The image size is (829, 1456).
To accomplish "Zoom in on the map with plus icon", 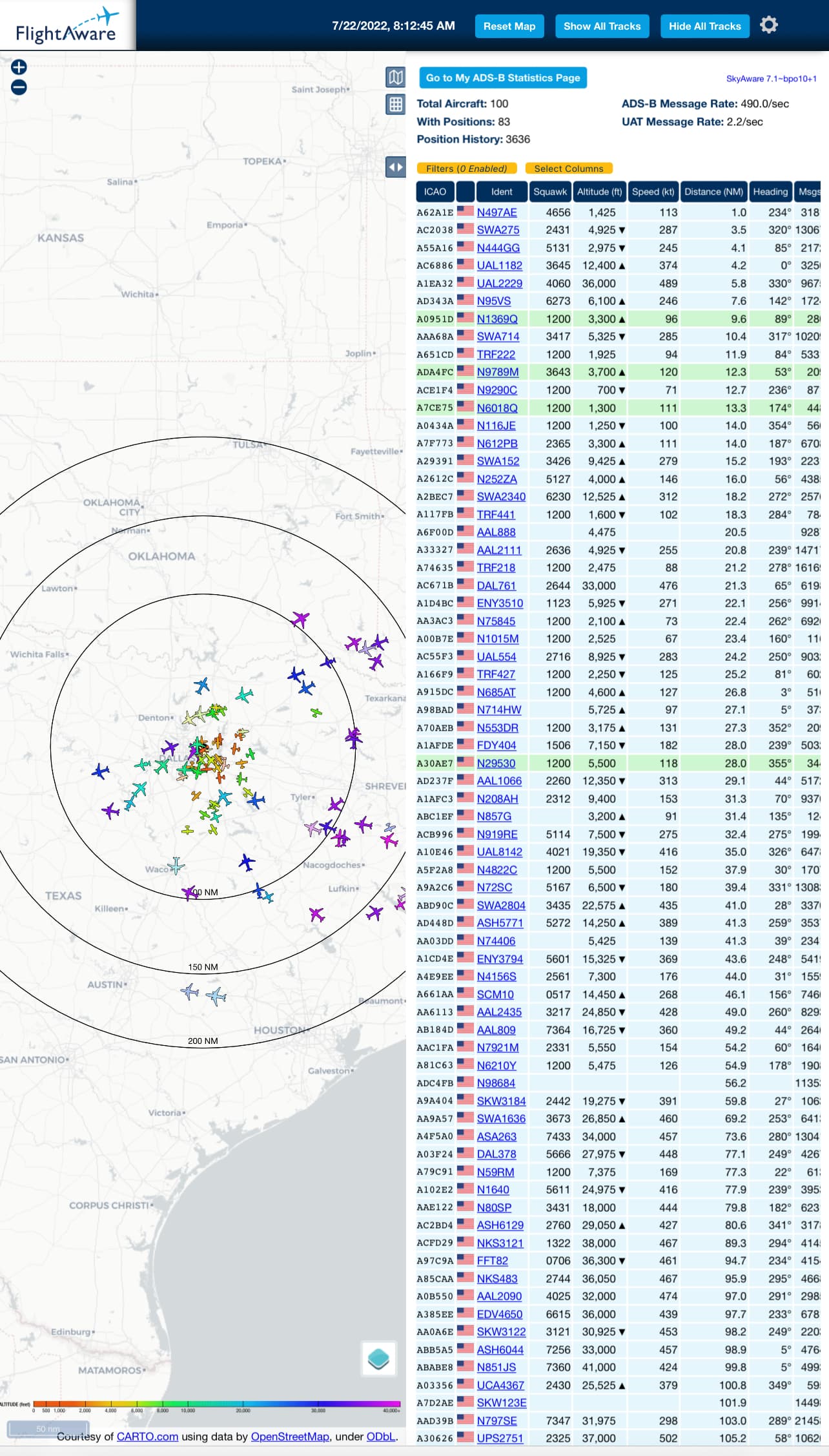I will tap(19, 67).
